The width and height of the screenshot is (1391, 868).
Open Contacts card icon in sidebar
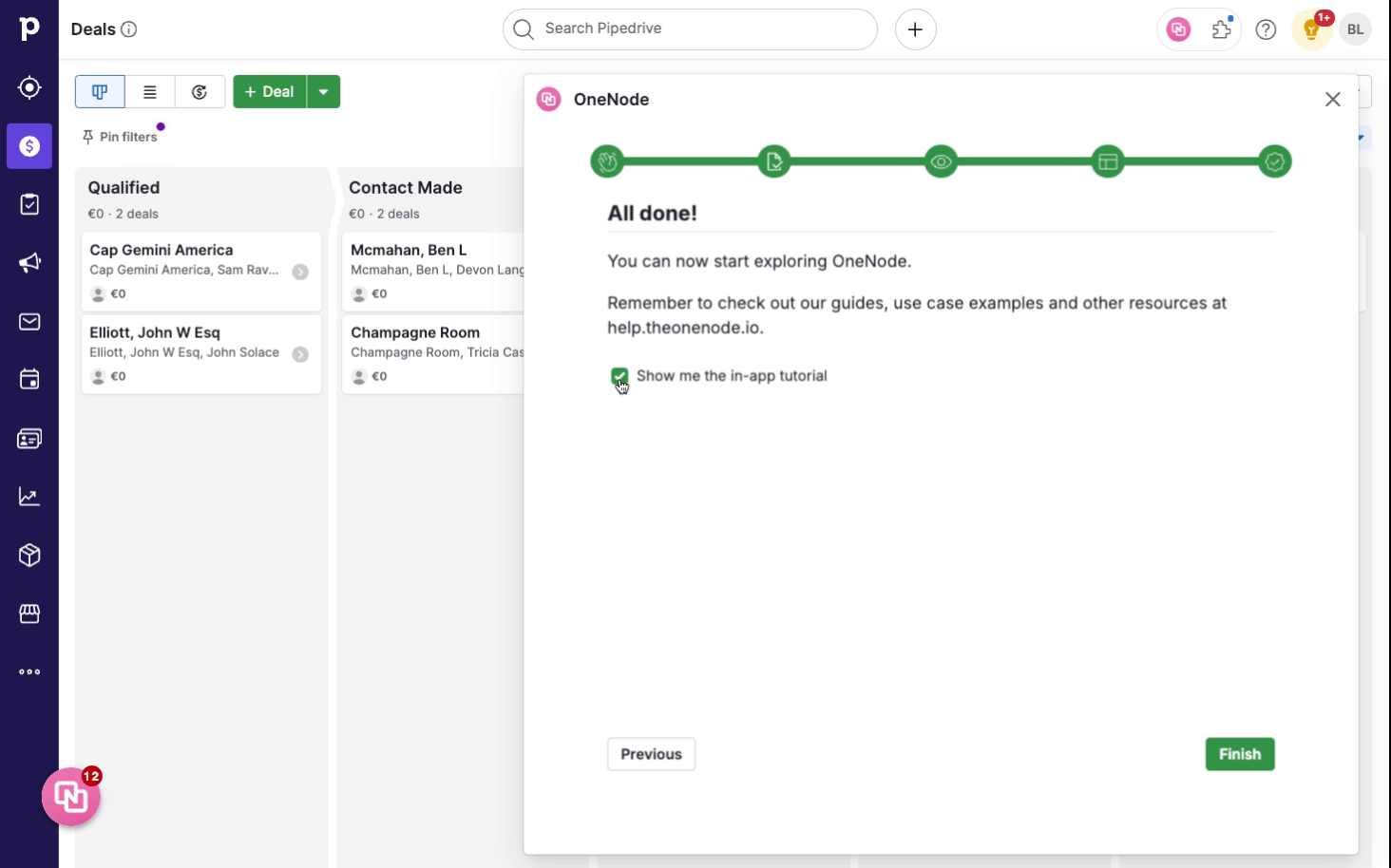[29, 439]
